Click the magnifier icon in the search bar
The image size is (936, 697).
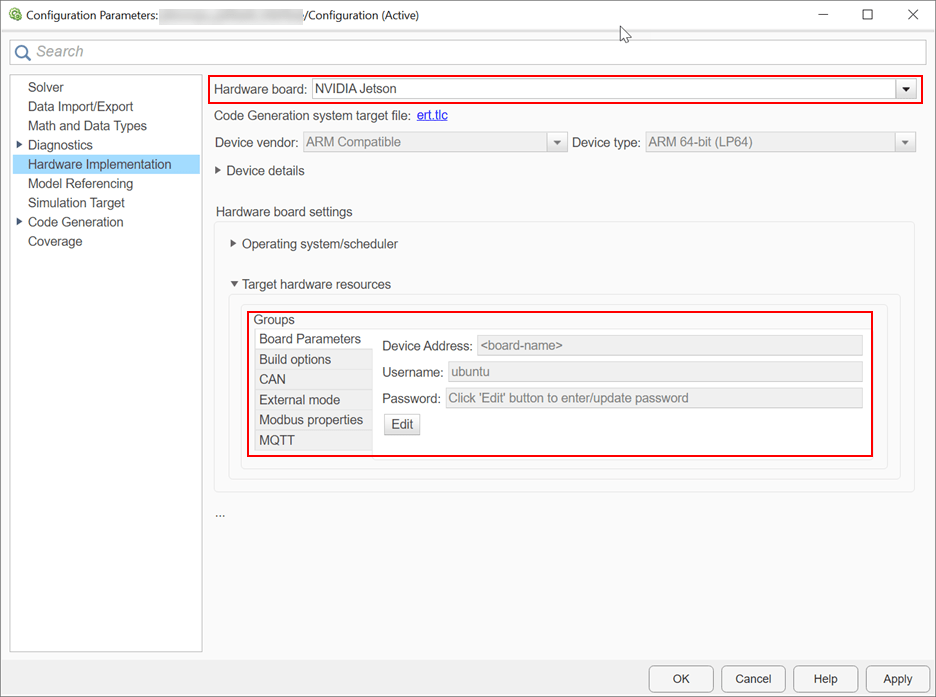pyautogui.click(x=22, y=51)
